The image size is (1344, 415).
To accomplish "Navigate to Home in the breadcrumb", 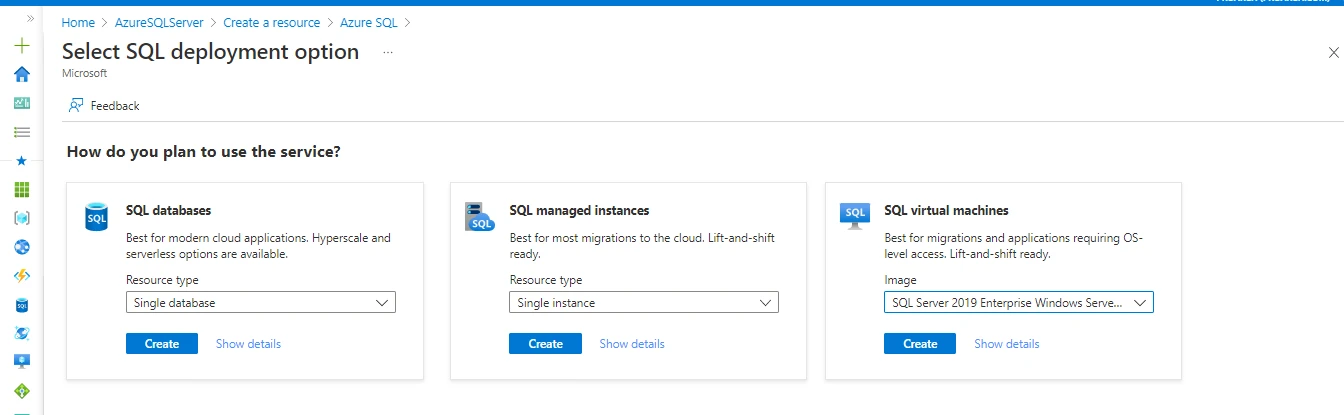I will click(78, 22).
